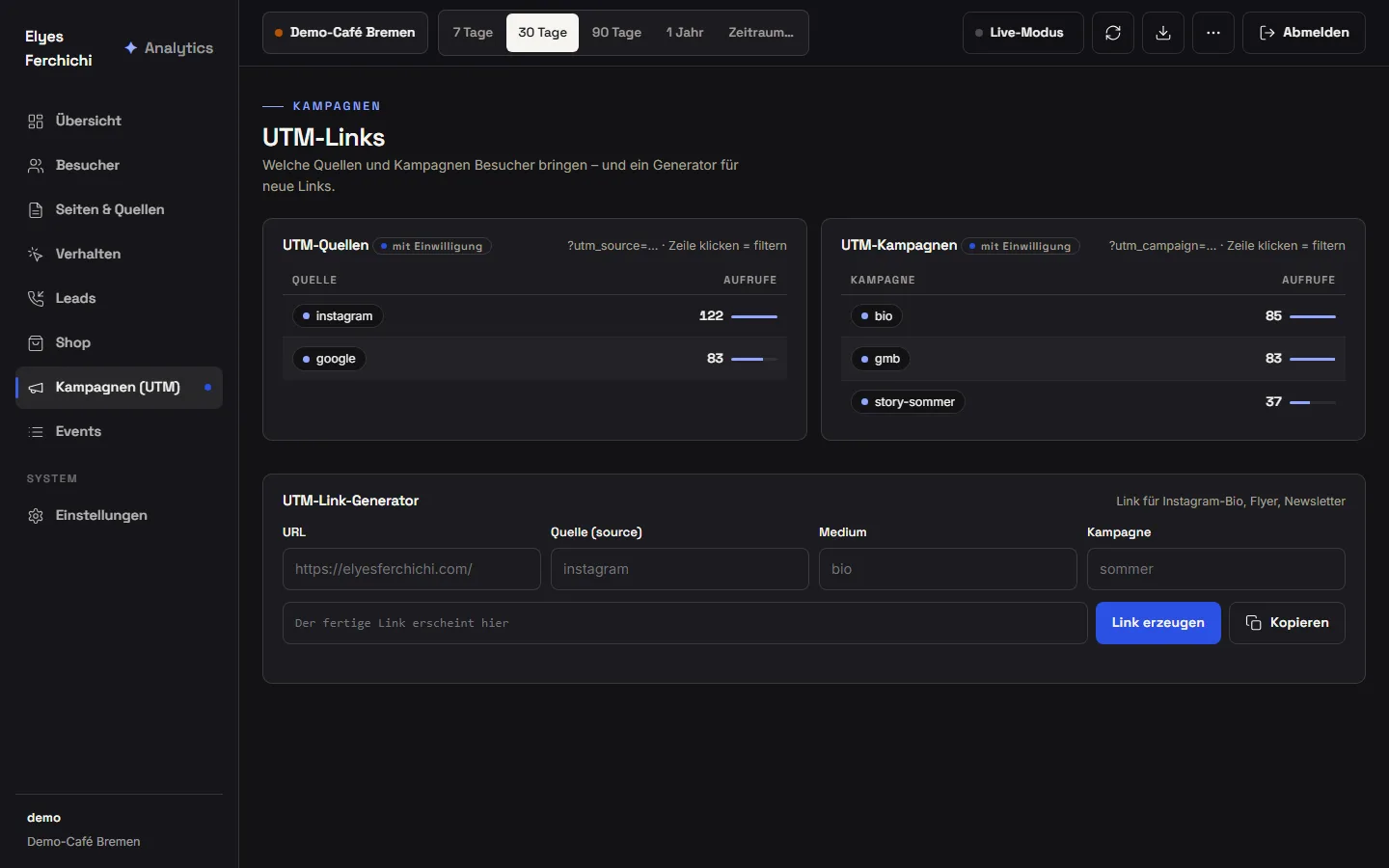
Task: Click the Leads phone icon
Action: (36, 299)
